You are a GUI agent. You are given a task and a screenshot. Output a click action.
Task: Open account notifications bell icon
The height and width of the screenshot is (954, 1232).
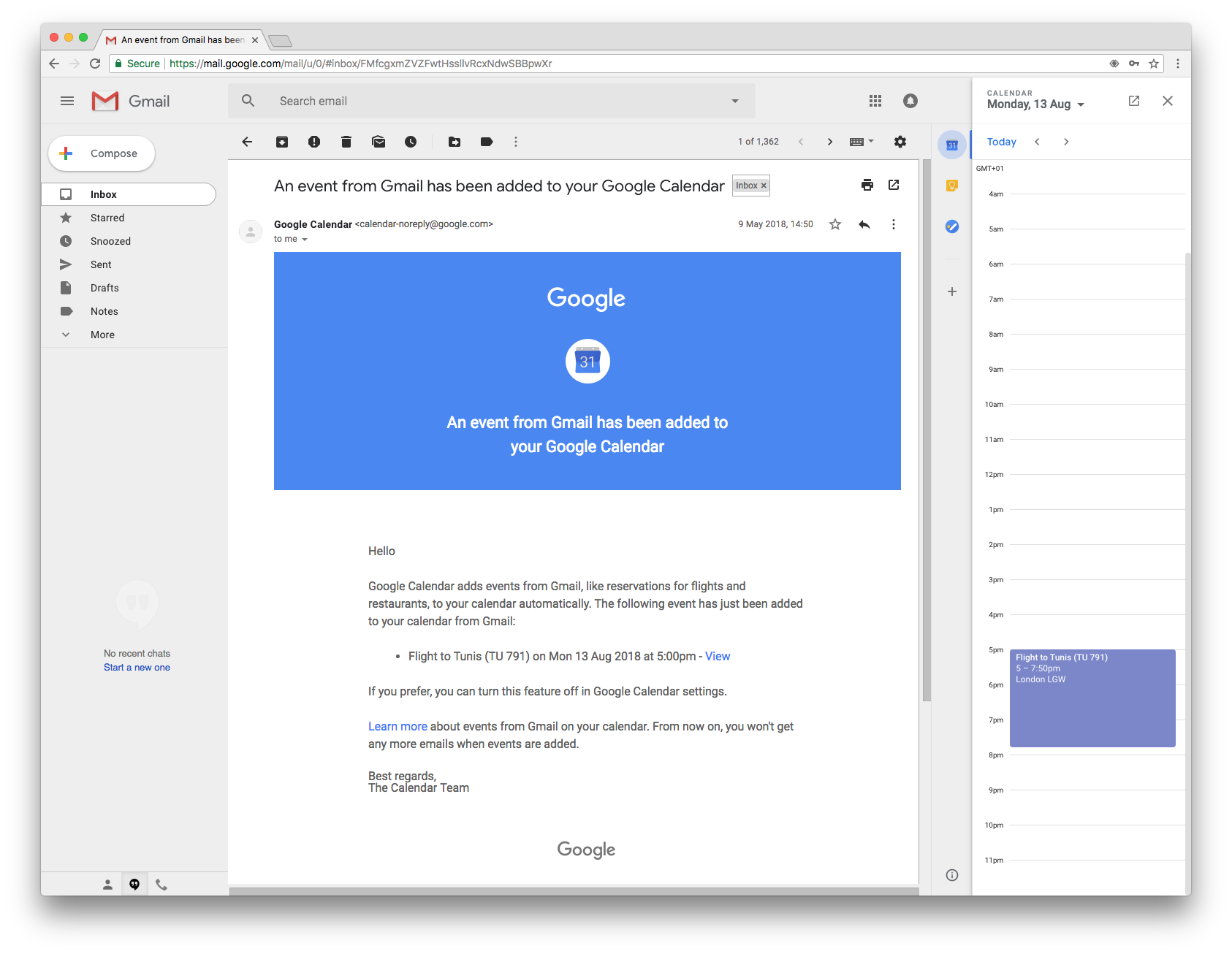910,101
